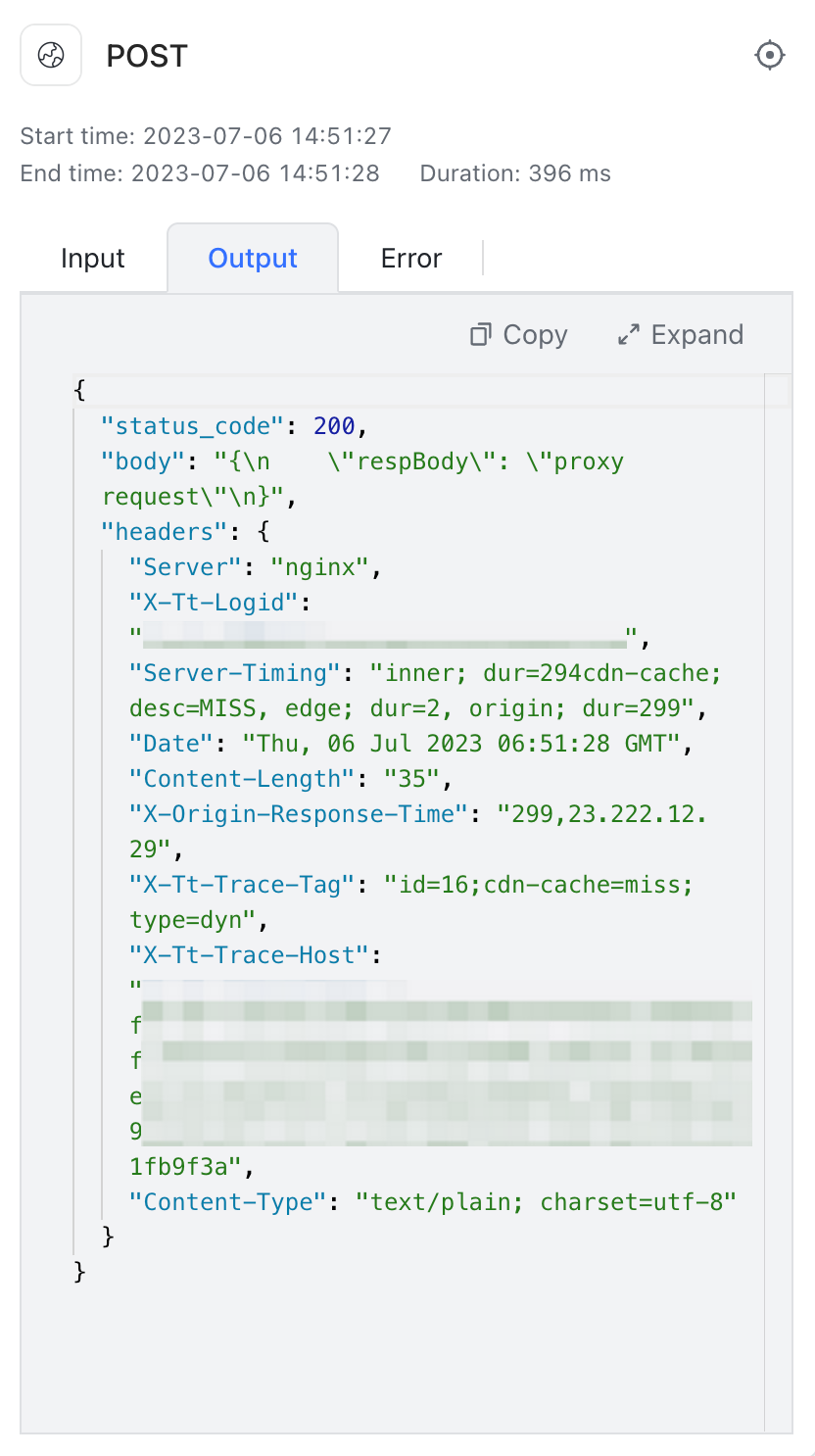Click the diagonal arrows Expand icon
The image size is (815, 1456).
[x=628, y=334]
